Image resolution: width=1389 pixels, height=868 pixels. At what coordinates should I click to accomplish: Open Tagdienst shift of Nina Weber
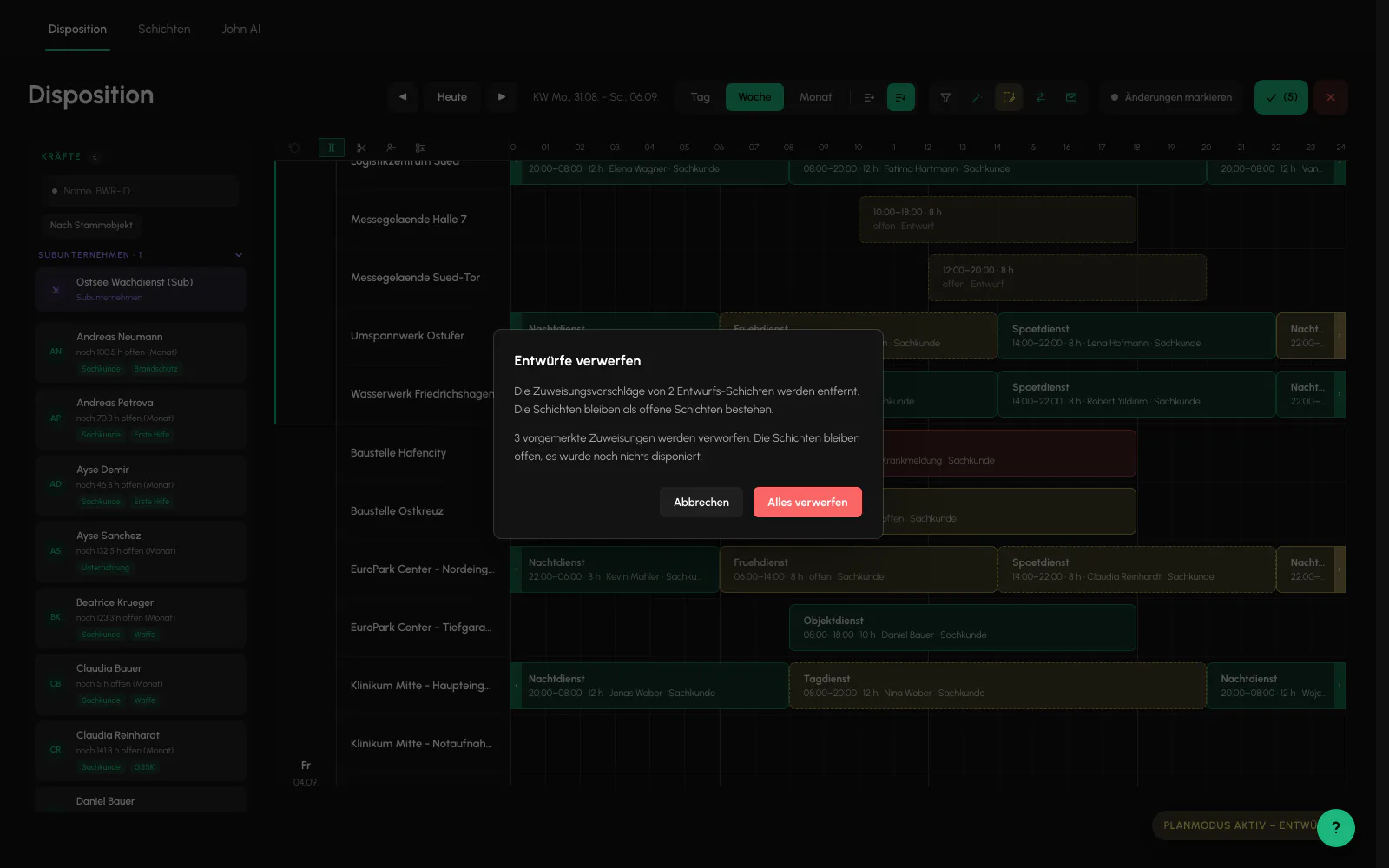(997, 686)
